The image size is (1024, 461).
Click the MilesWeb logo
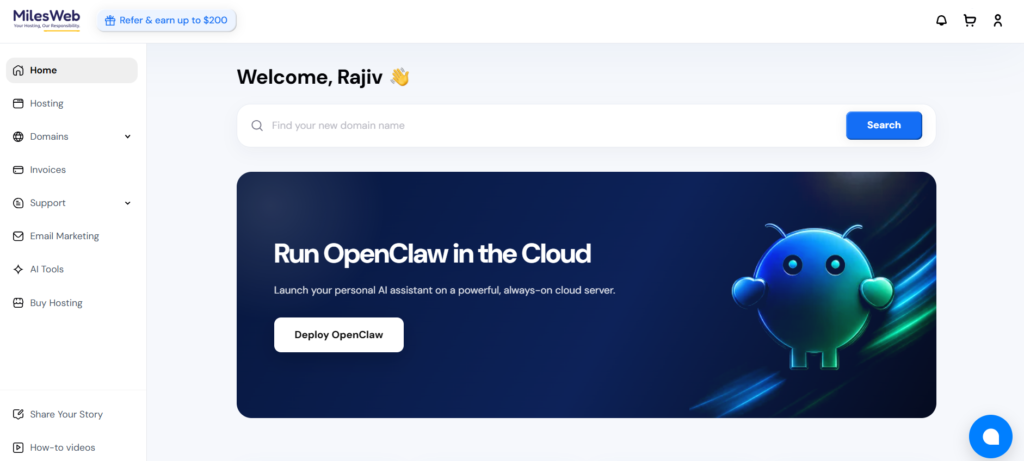[47, 19]
